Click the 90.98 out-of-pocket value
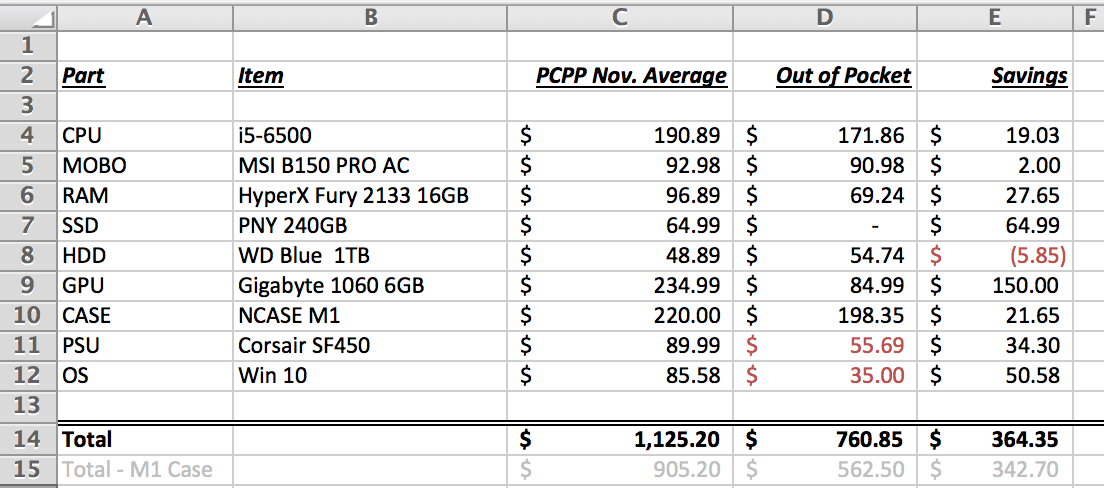Image resolution: width=1104 pixels, height=488 pixels. coord(877,165)
